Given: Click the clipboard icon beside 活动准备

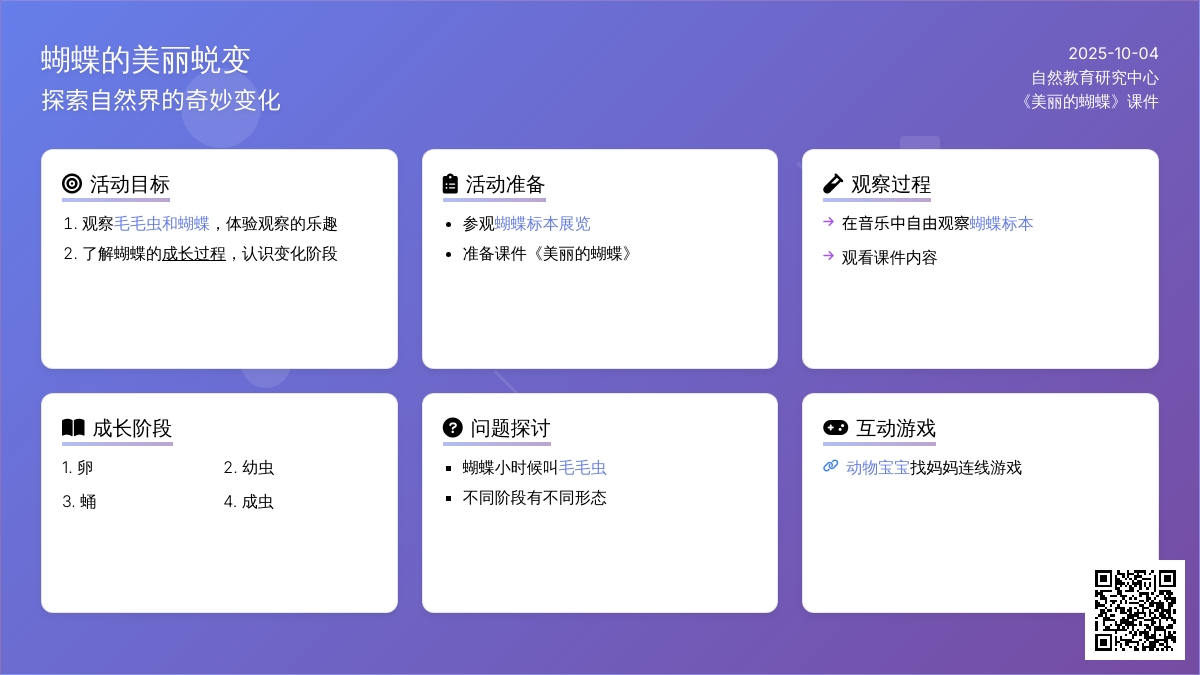Looking at the screenshot, I should pyautogui.click(x=451, y=184).
